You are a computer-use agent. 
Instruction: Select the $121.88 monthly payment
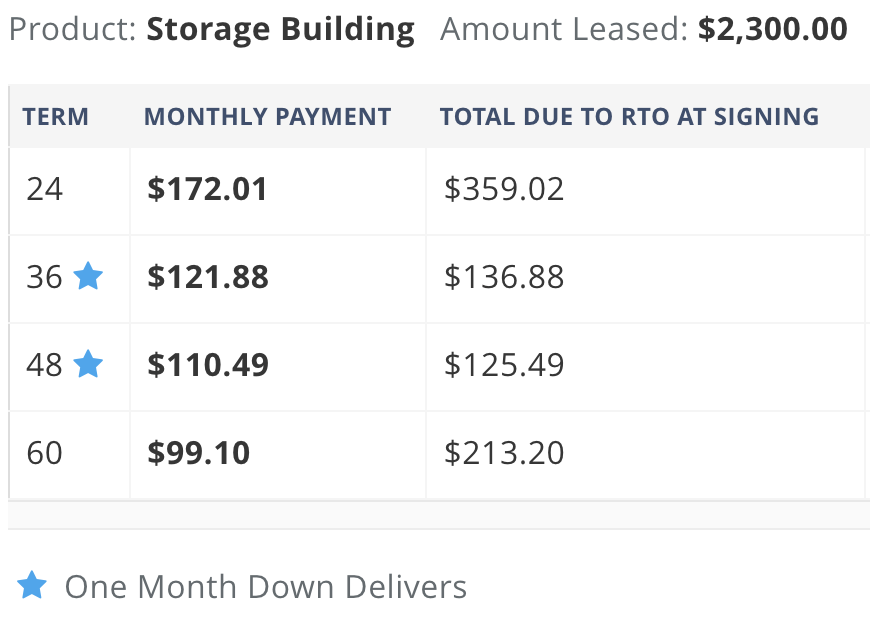click(208, 276)
